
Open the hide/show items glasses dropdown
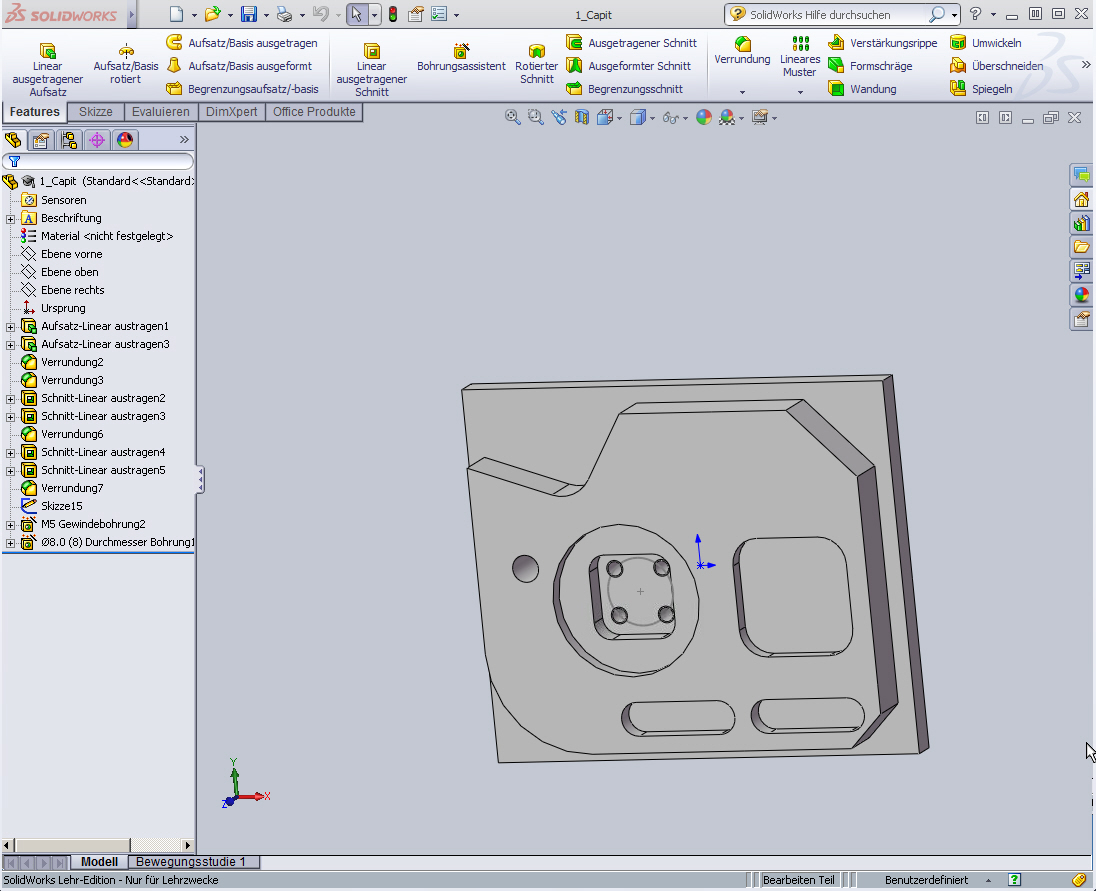[685, 119]
